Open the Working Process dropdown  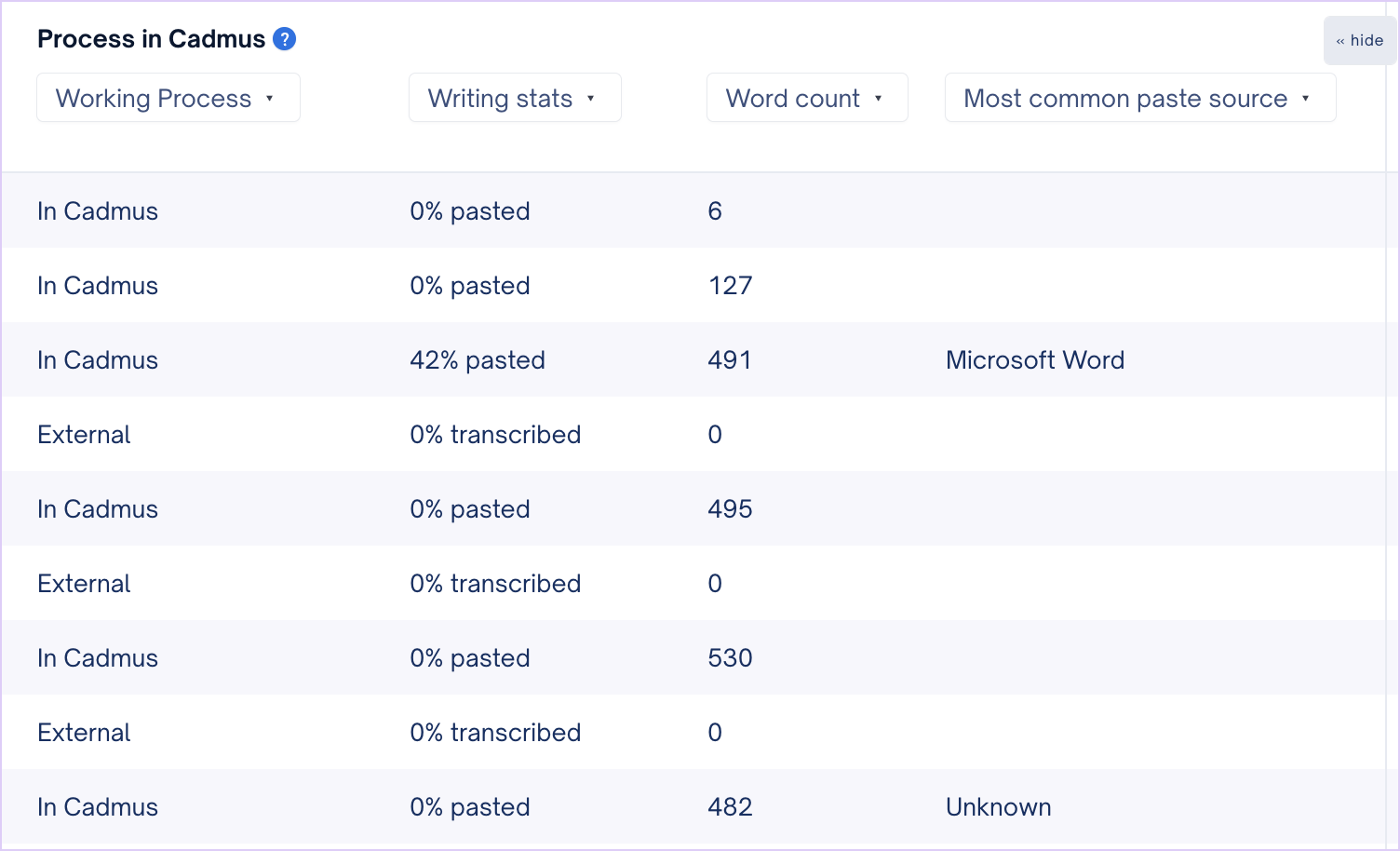click(168, 98)
